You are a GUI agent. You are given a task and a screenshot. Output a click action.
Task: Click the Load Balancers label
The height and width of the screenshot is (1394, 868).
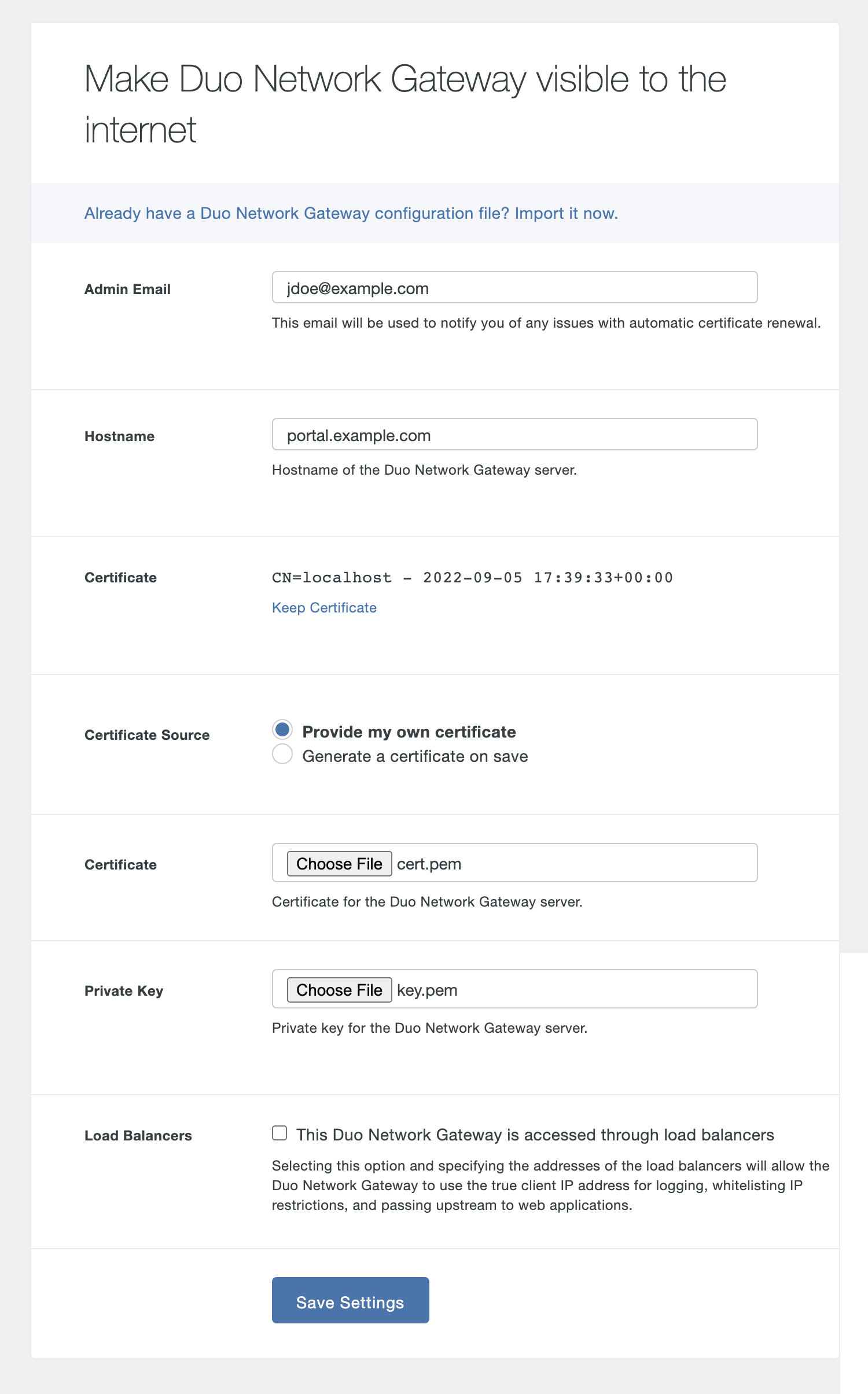click(x=138, y=1136)
